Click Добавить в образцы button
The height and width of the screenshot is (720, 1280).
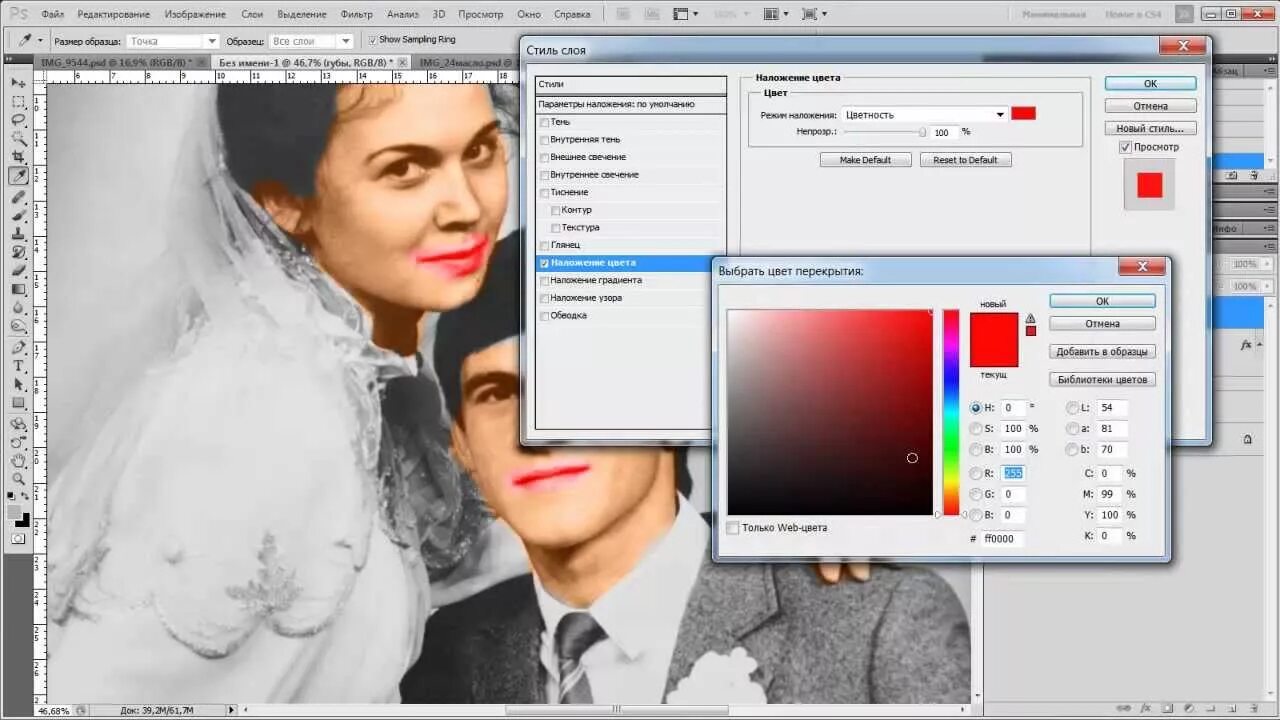click(x=1102, y=352)
